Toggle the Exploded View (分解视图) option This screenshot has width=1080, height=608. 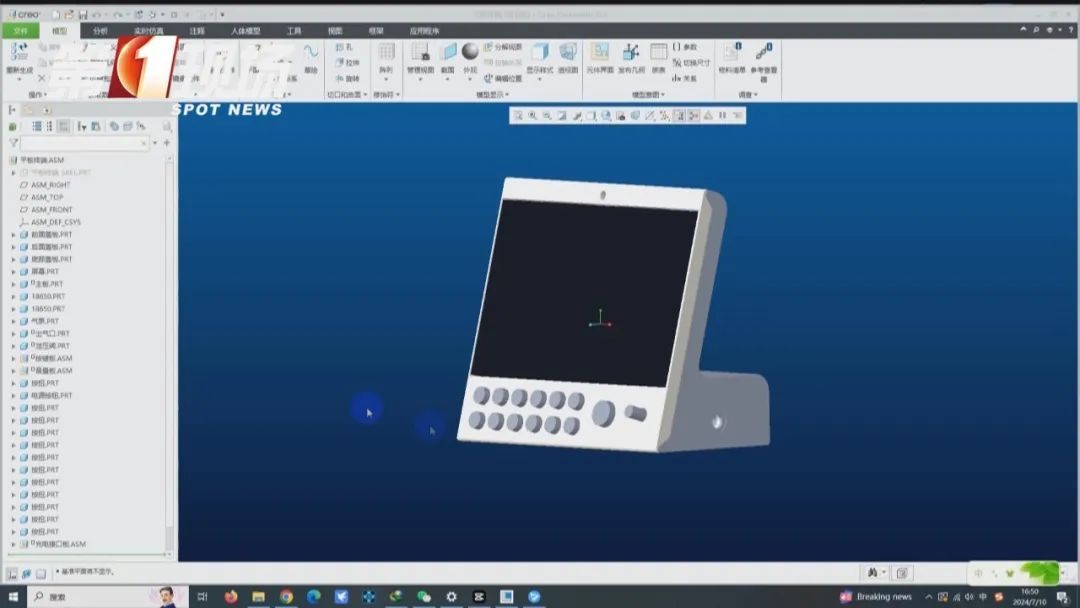(x=503, y=47)
